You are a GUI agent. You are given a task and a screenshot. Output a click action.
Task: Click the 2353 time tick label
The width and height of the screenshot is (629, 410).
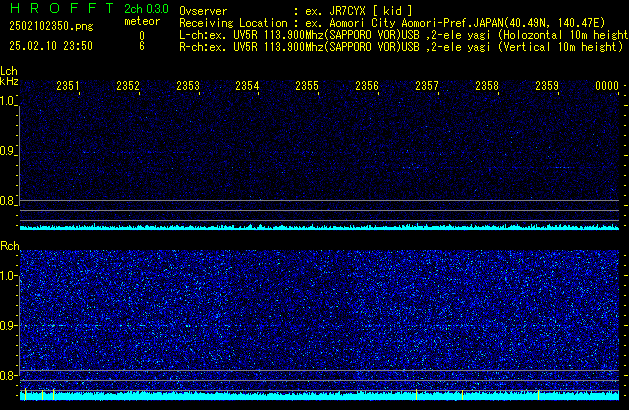click(x=188, y=86)
